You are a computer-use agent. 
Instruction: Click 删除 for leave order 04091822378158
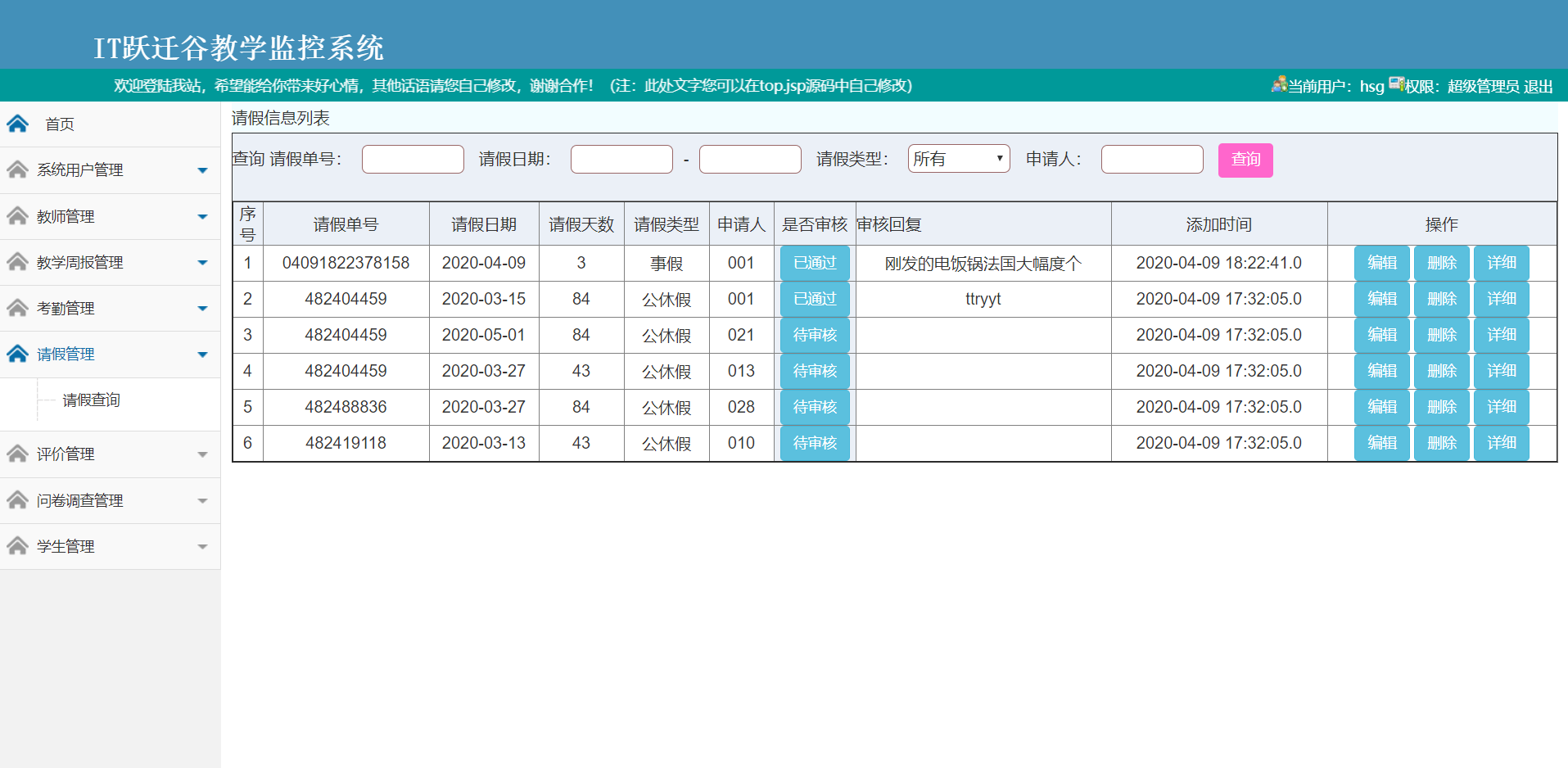pyautogui.click(x=1442, y=263)
